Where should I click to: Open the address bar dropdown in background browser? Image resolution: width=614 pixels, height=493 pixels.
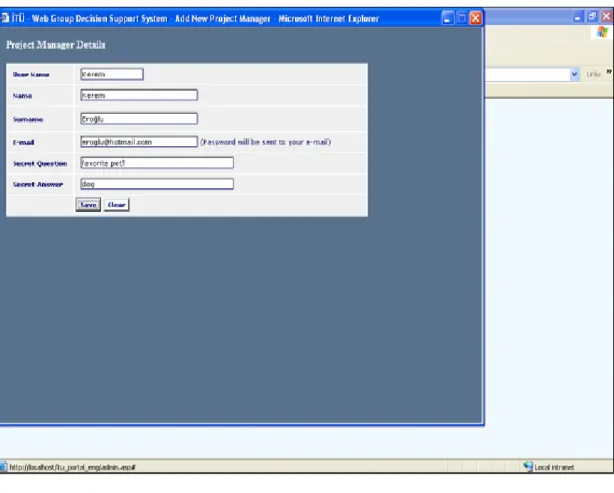574,74
